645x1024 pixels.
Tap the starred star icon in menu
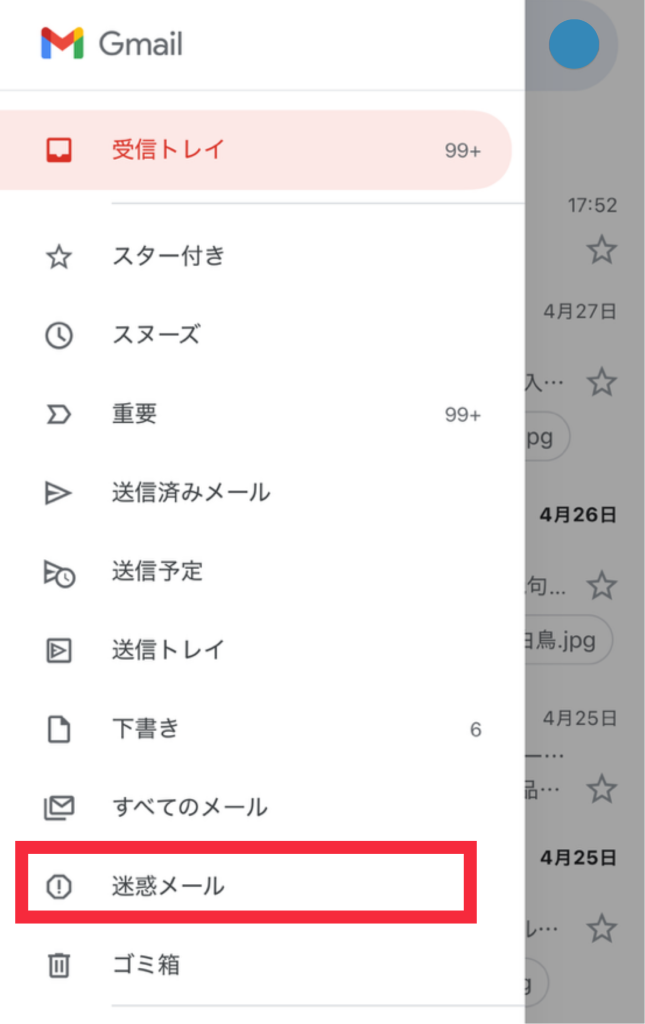click(x=59, y=257)
